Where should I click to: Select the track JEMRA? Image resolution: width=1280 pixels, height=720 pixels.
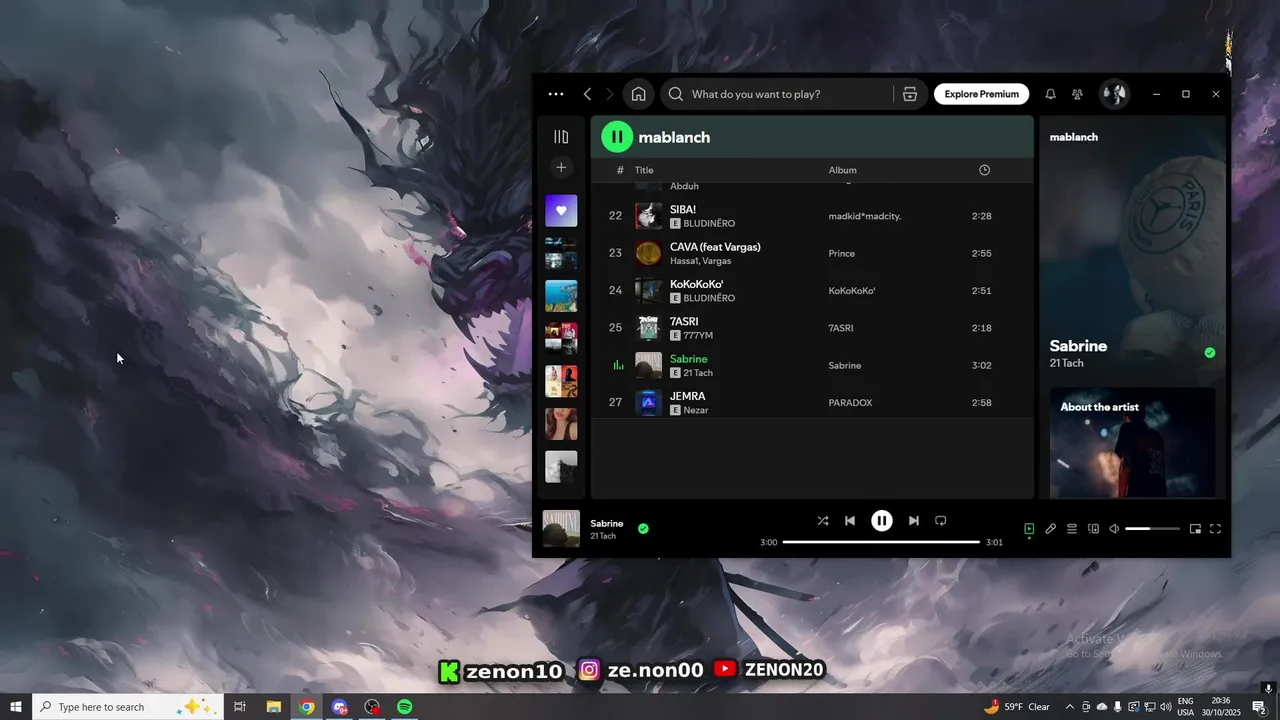pyautogui.click(x=687, y=396)
